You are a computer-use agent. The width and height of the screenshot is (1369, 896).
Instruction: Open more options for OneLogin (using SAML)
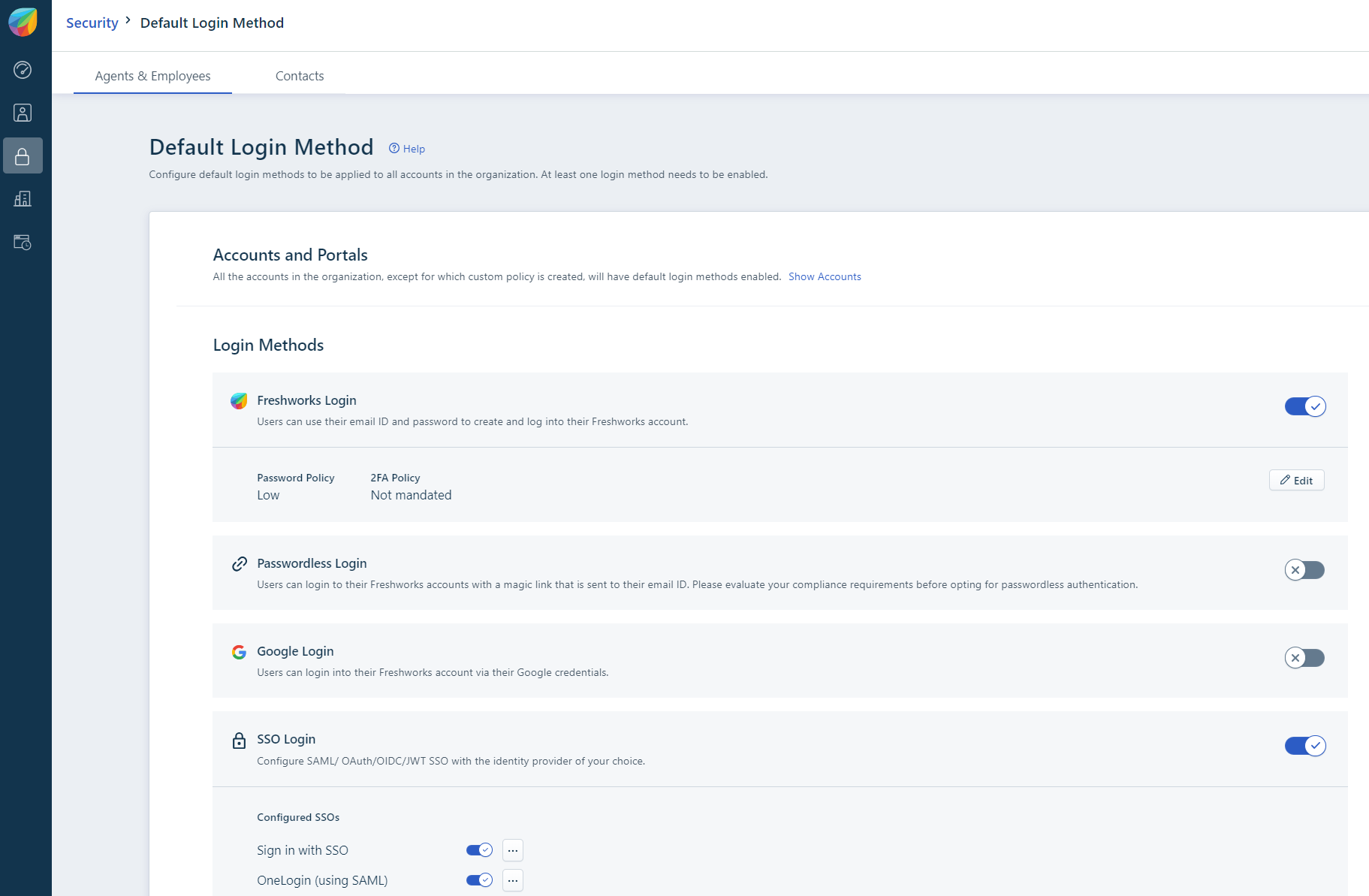(513, 880)
